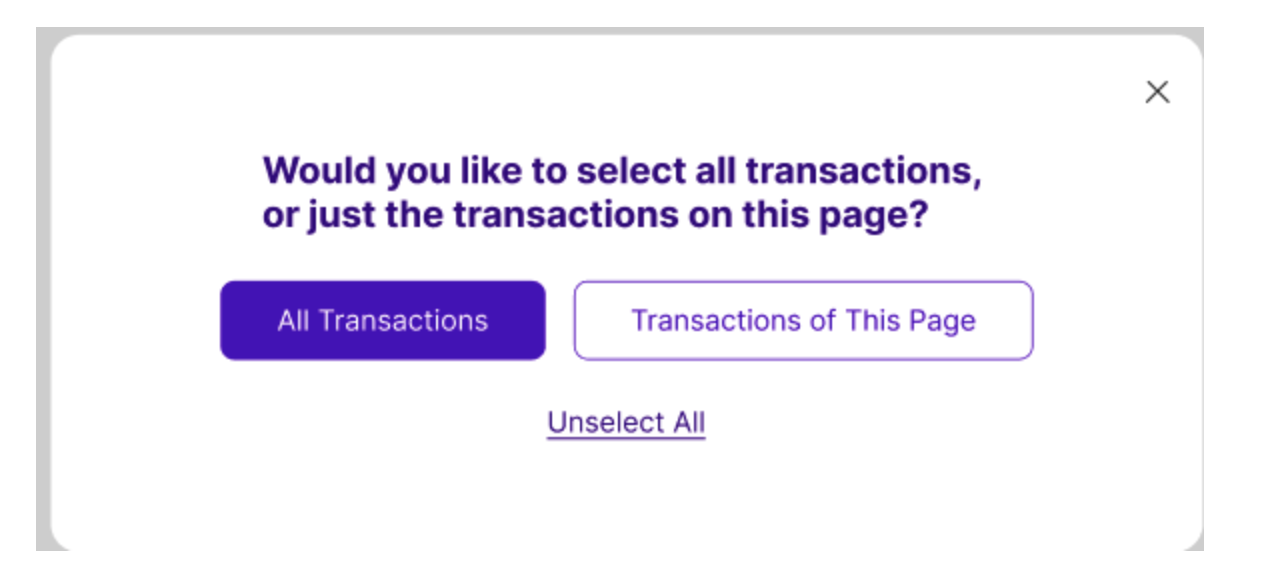The width and height of the screenshot is (1280, 582).
Task: Hit the Unselect All text below the buttons
Action: tap(626, 422)
